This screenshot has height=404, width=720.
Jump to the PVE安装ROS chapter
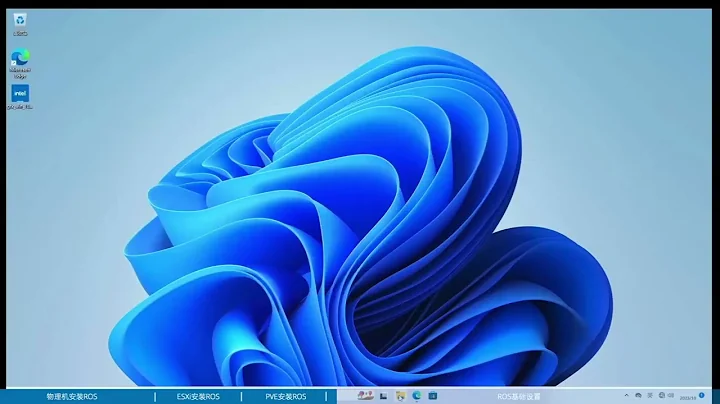[286, 397]
